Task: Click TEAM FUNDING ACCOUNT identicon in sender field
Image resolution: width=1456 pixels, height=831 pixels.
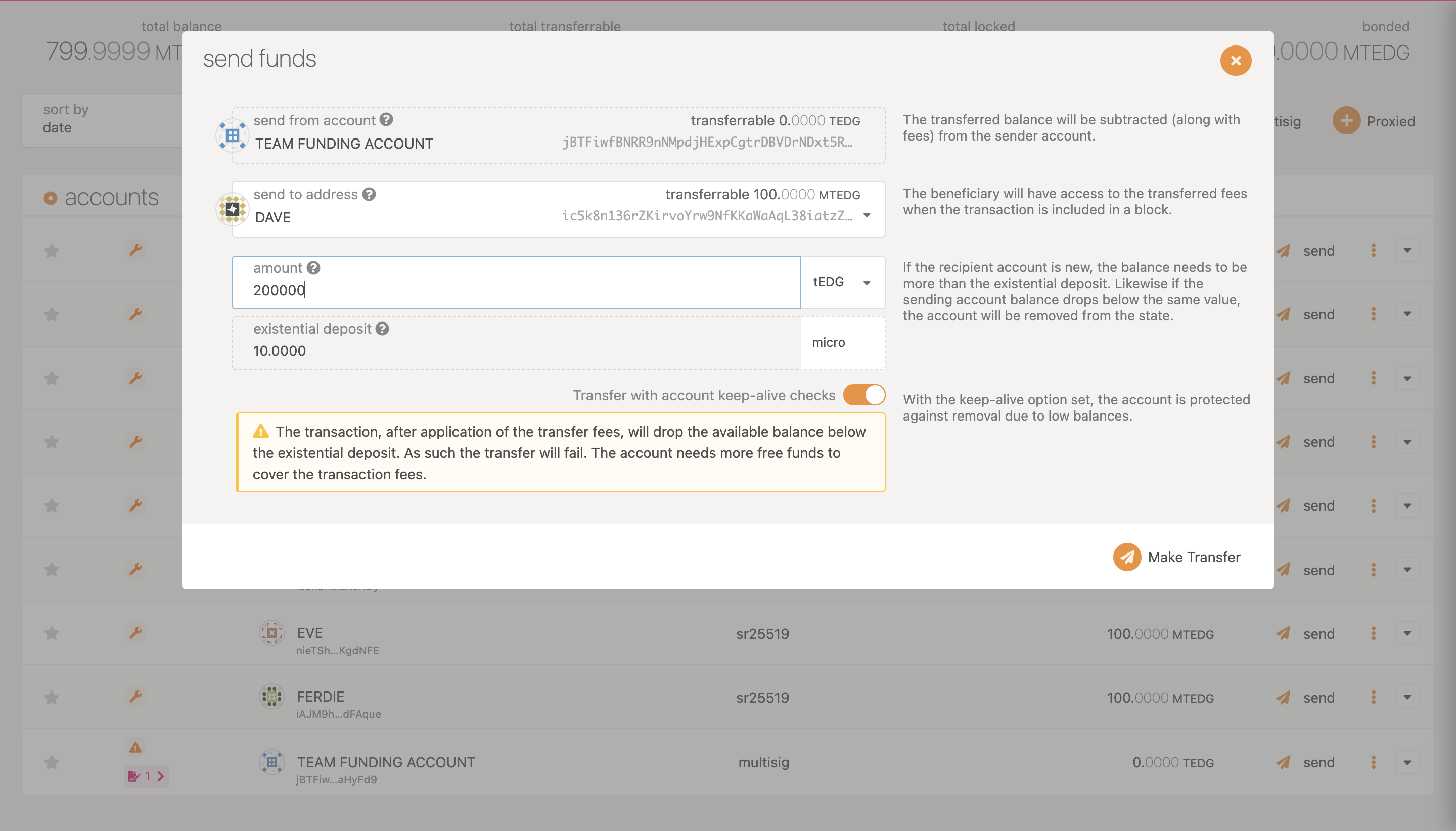Action: (x=232, y=135)
